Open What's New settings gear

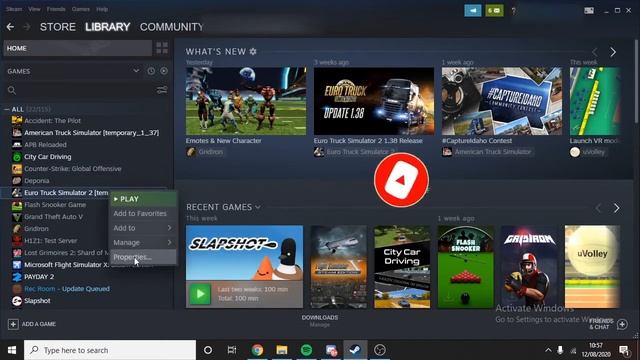253,51
